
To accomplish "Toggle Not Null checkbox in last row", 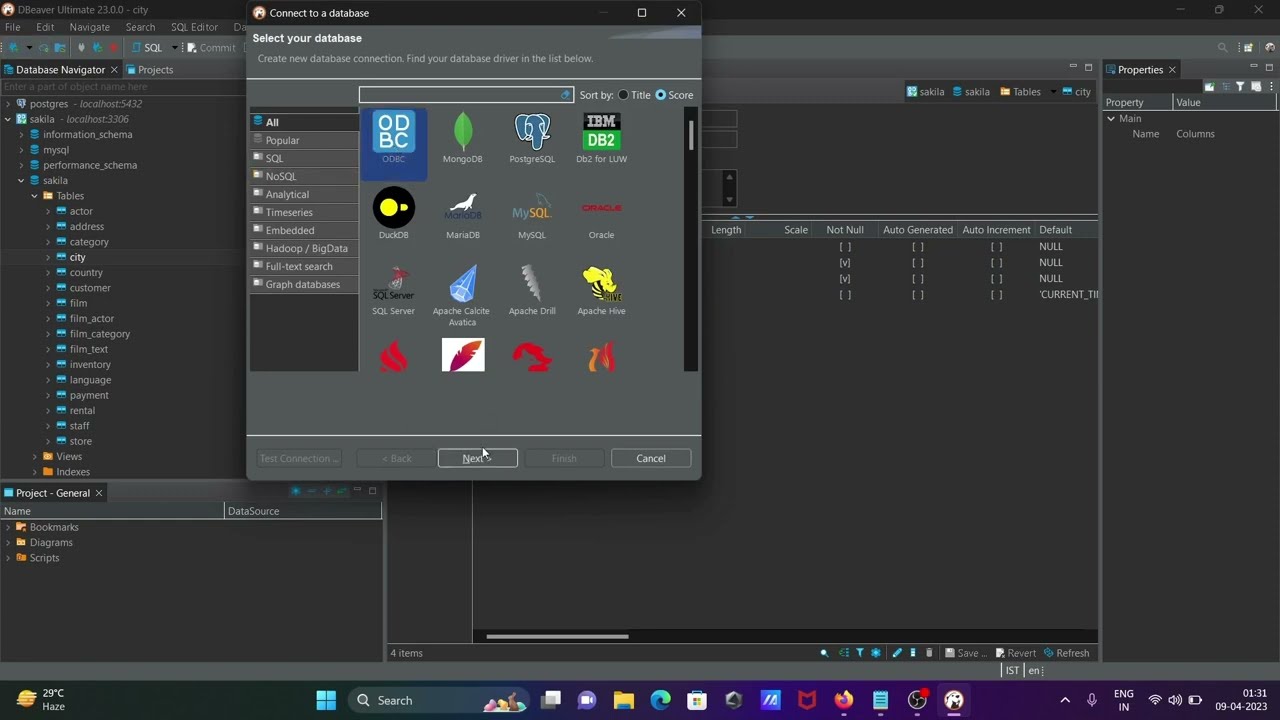I will pyautogui.click(x=845, y=295).
